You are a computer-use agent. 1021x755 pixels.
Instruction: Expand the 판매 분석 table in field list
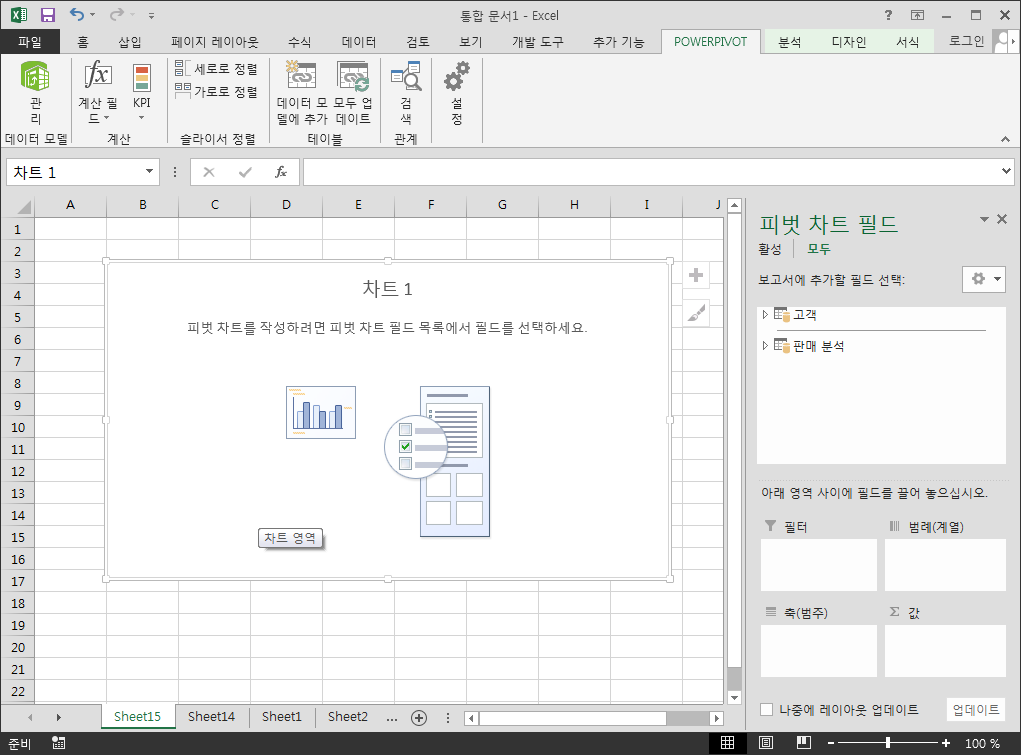pos(765,345)
